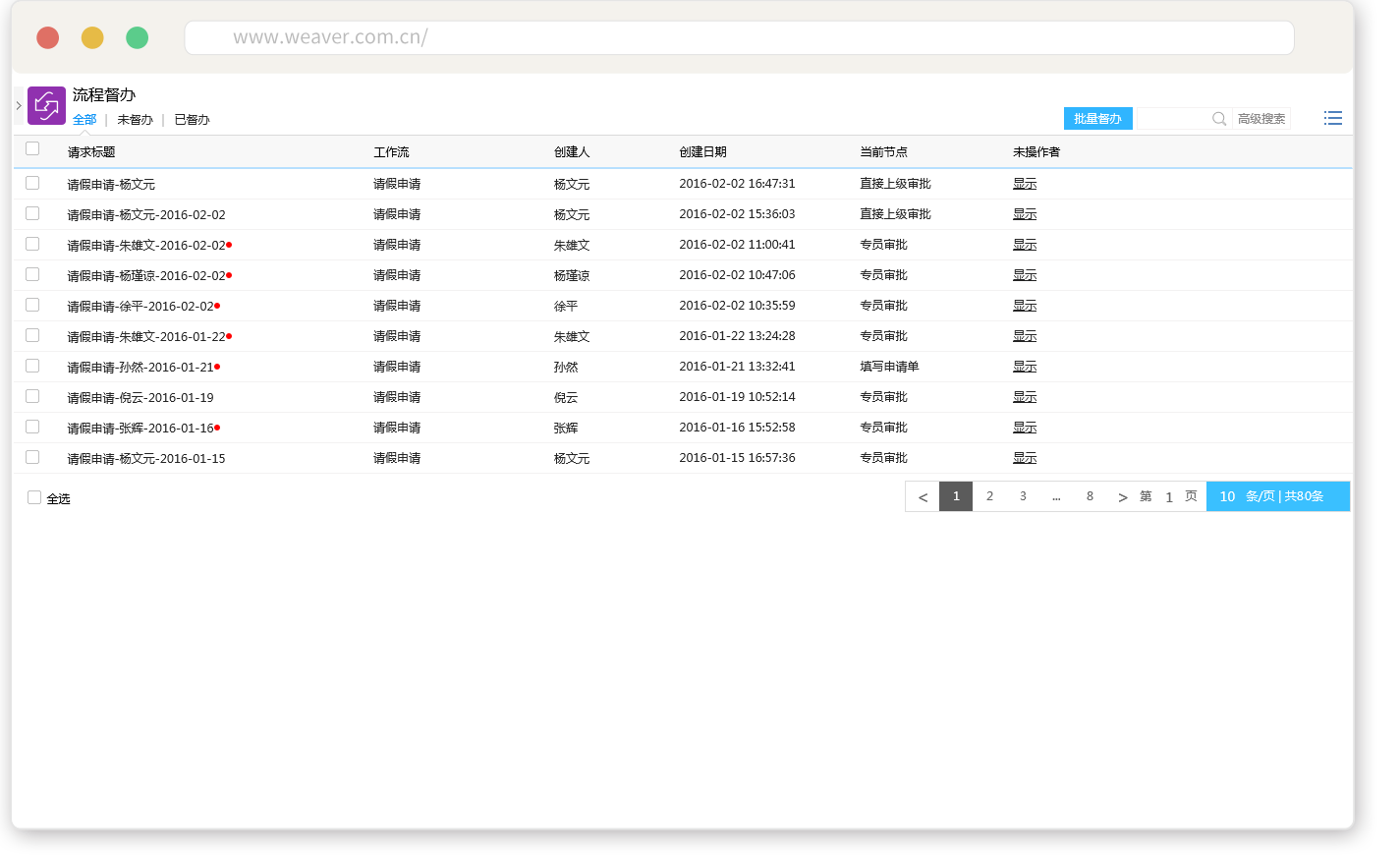Click the 批量督办 button

tap(1097, 119)
